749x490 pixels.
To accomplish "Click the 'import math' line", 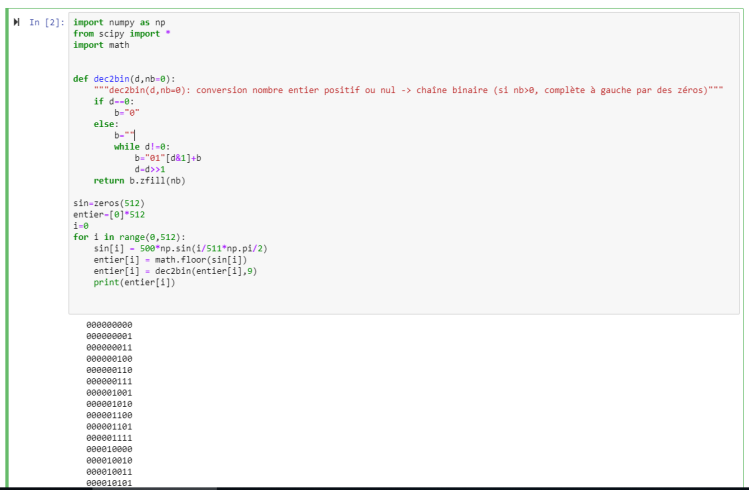I will point(101,45).
